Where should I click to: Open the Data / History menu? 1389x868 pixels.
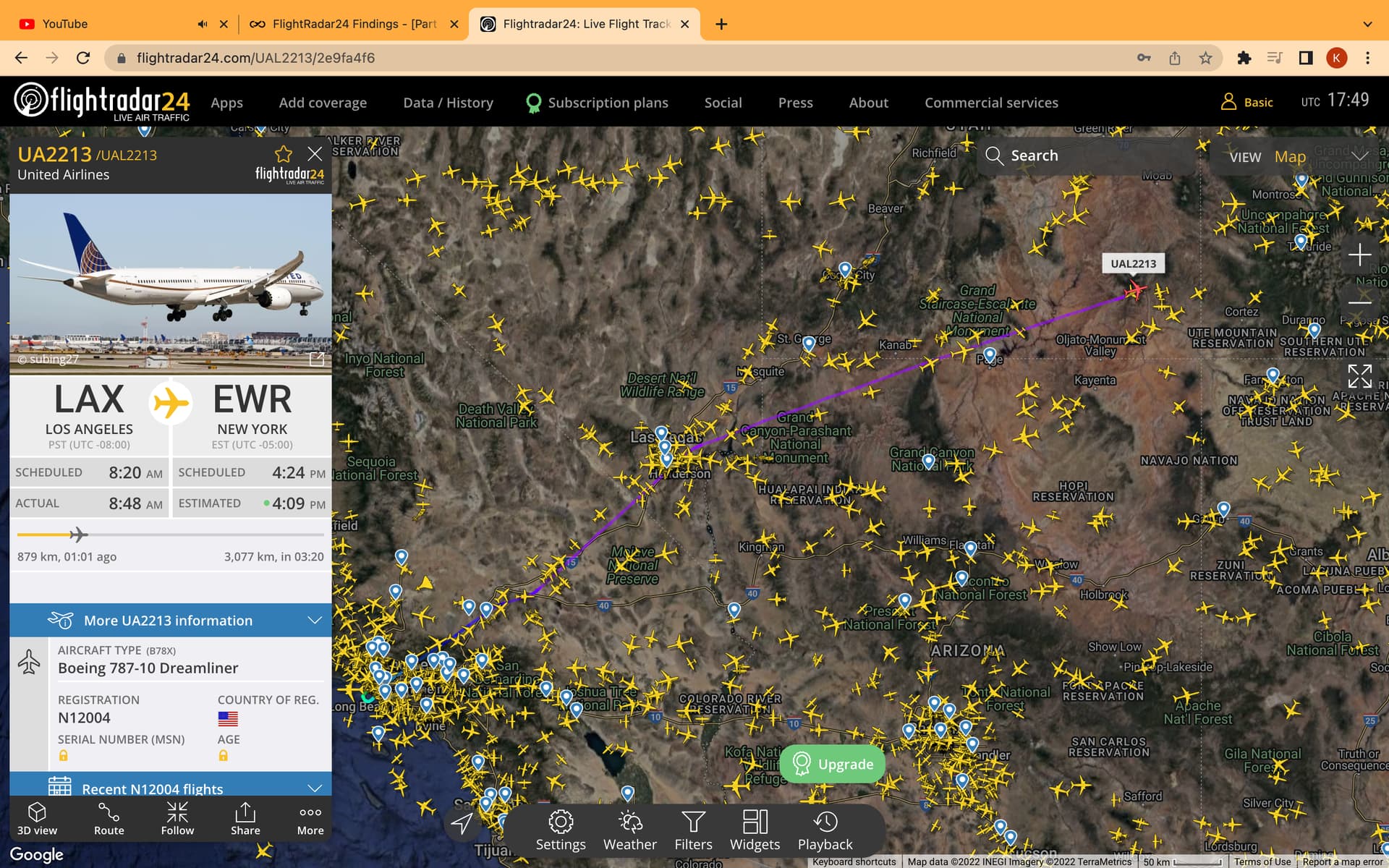(x=448, y=103)
